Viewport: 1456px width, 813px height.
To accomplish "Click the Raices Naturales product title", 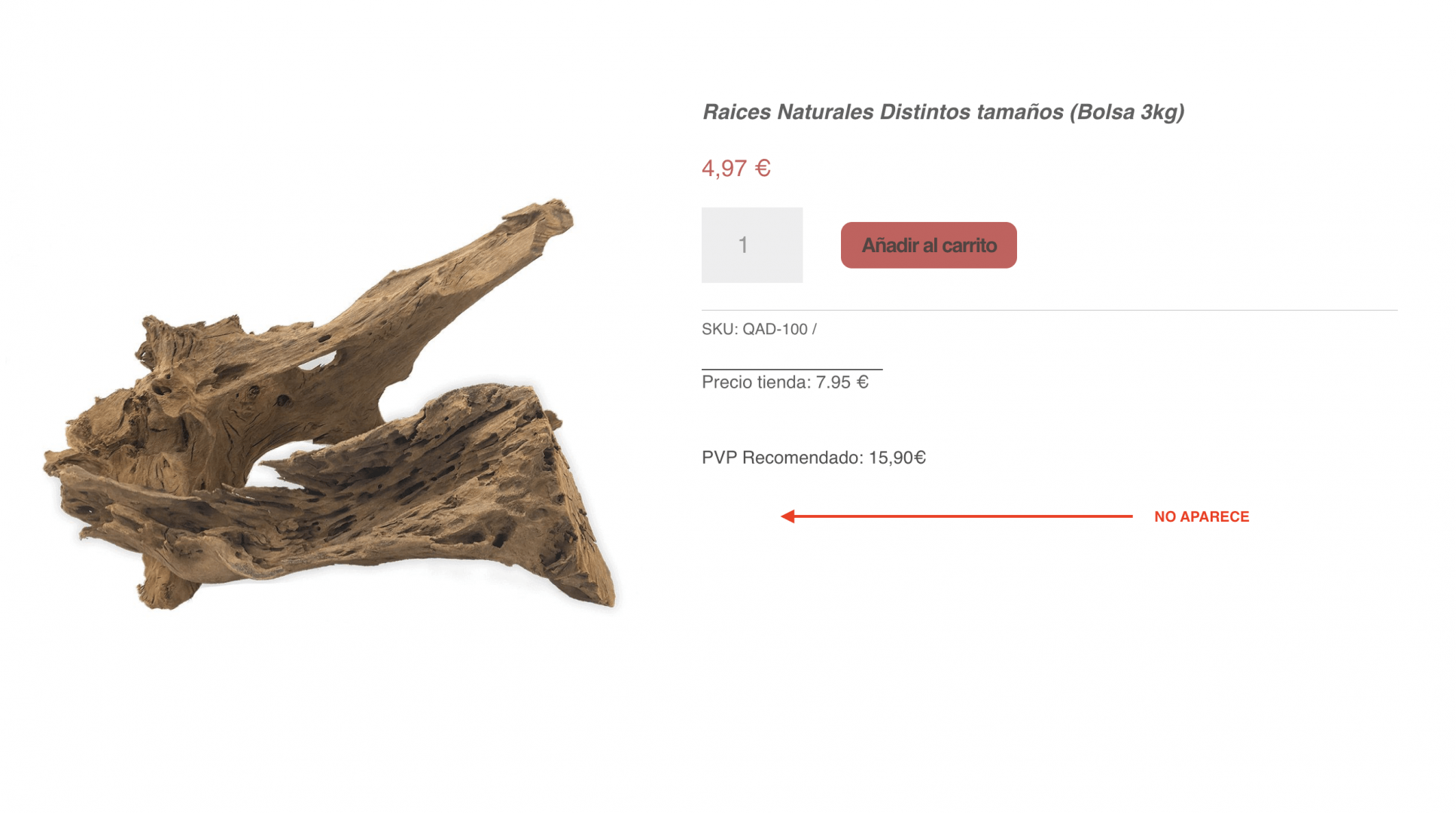I will point(943,111).
